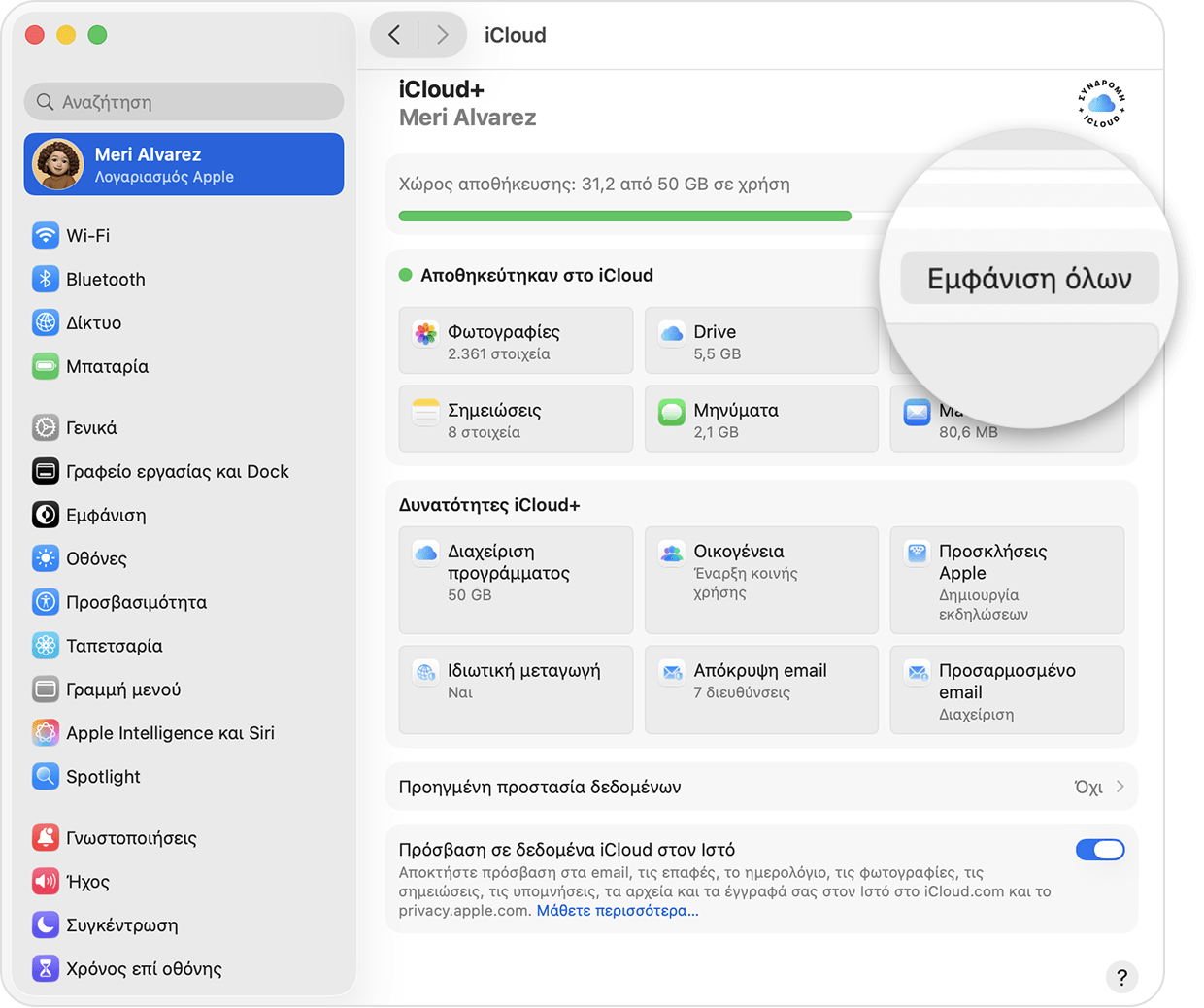The width and height of the screenshot is (1204, 1008).
Task: Click the back navigation chevron
Action: [394, 34]
